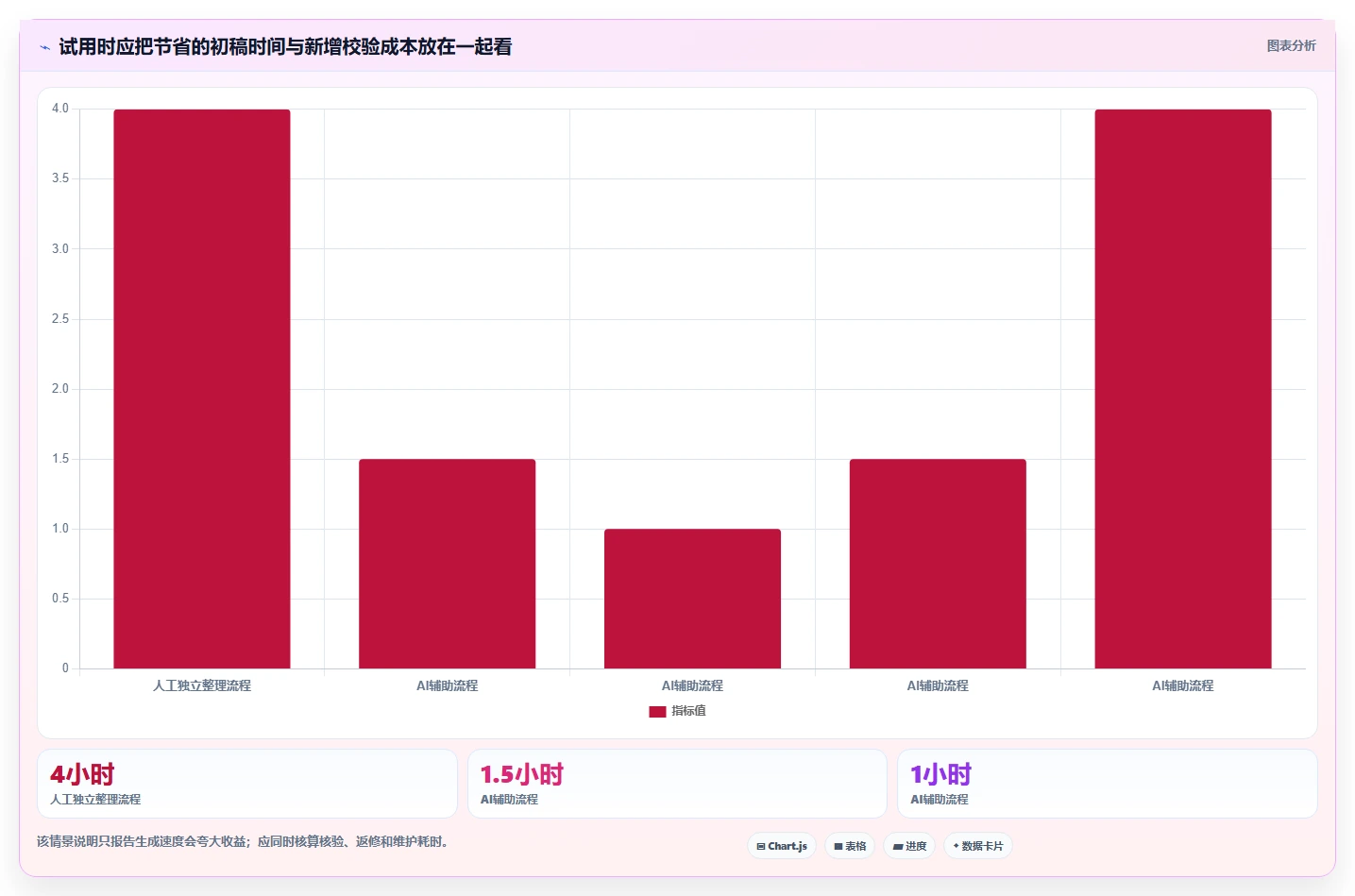1355x896 pixels.
Task: Click the 表格 tag chip
Action: pyautogui.click(x=850, y=846)
